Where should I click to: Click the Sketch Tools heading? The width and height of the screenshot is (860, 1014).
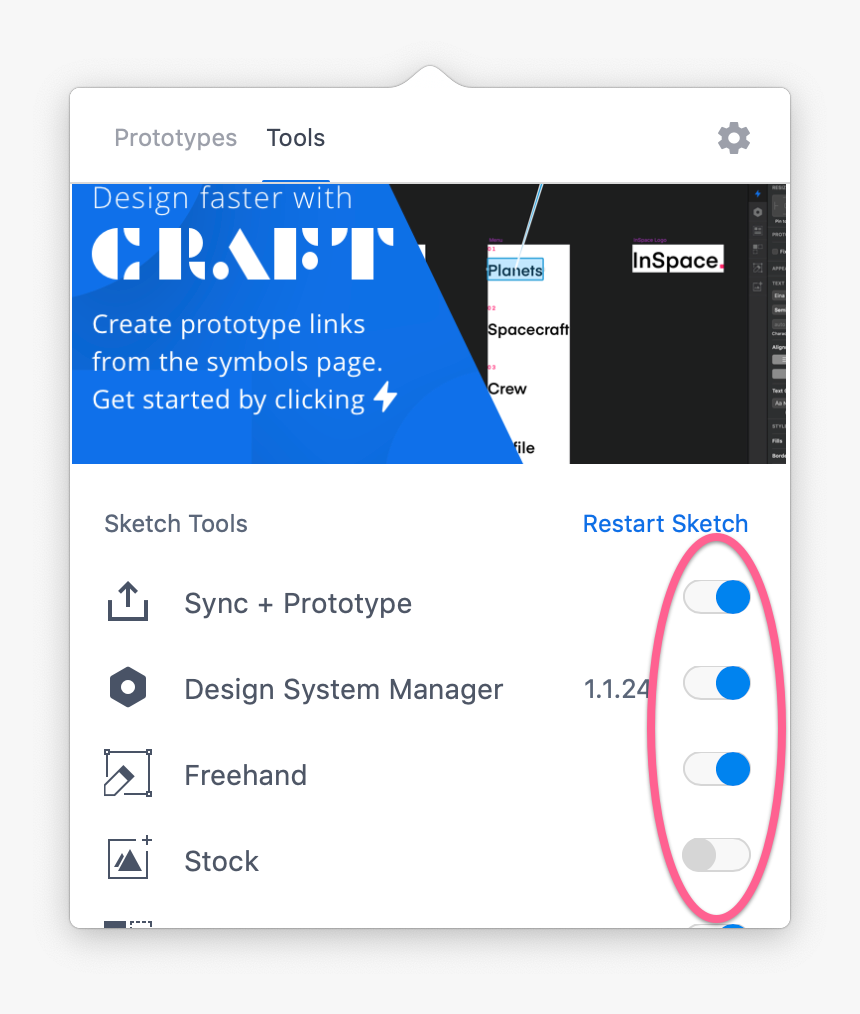[x=176, y=524]
